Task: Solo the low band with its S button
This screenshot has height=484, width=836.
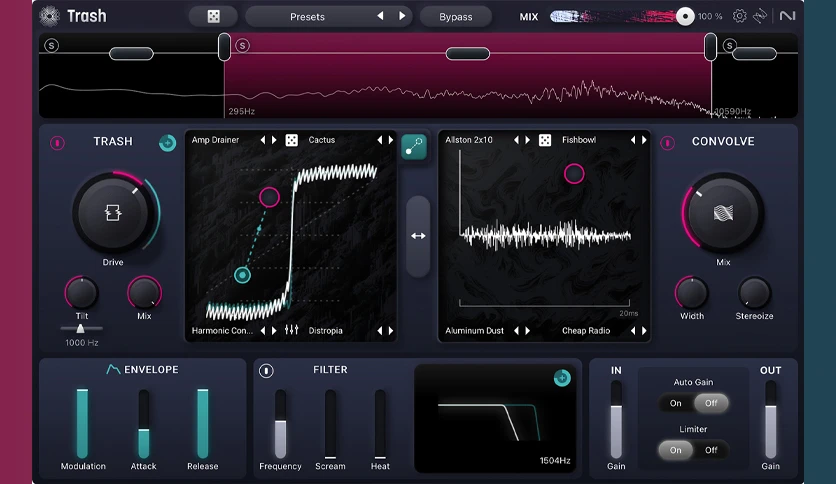Action: [x=51, y=45]
